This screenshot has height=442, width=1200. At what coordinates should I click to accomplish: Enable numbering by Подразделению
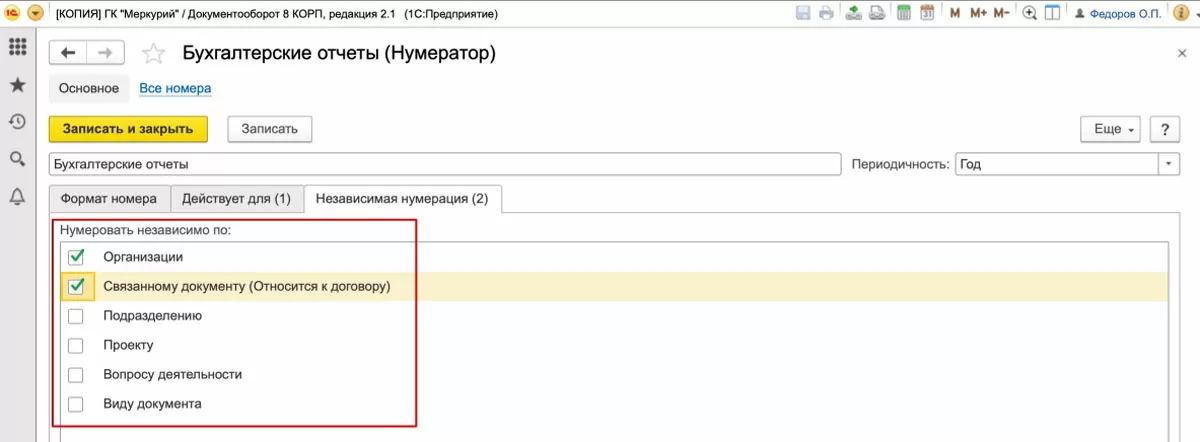(x=76, y=316)
